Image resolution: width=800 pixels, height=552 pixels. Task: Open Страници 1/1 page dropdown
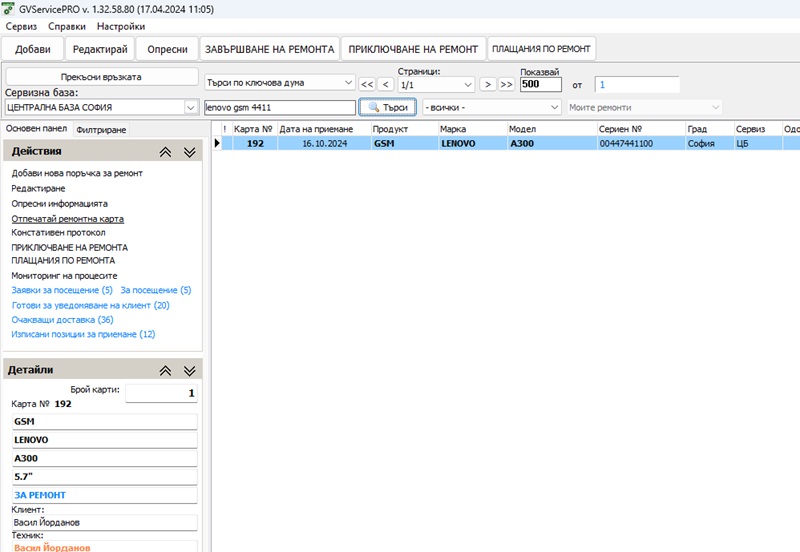[436, 85]
